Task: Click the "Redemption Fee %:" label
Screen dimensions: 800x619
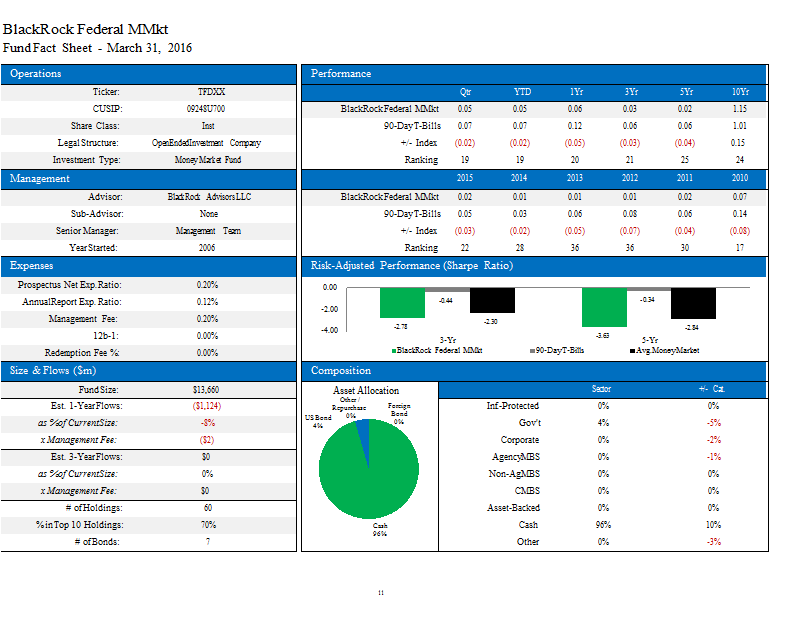Action: pyautogui.click(x=82, y=353)
